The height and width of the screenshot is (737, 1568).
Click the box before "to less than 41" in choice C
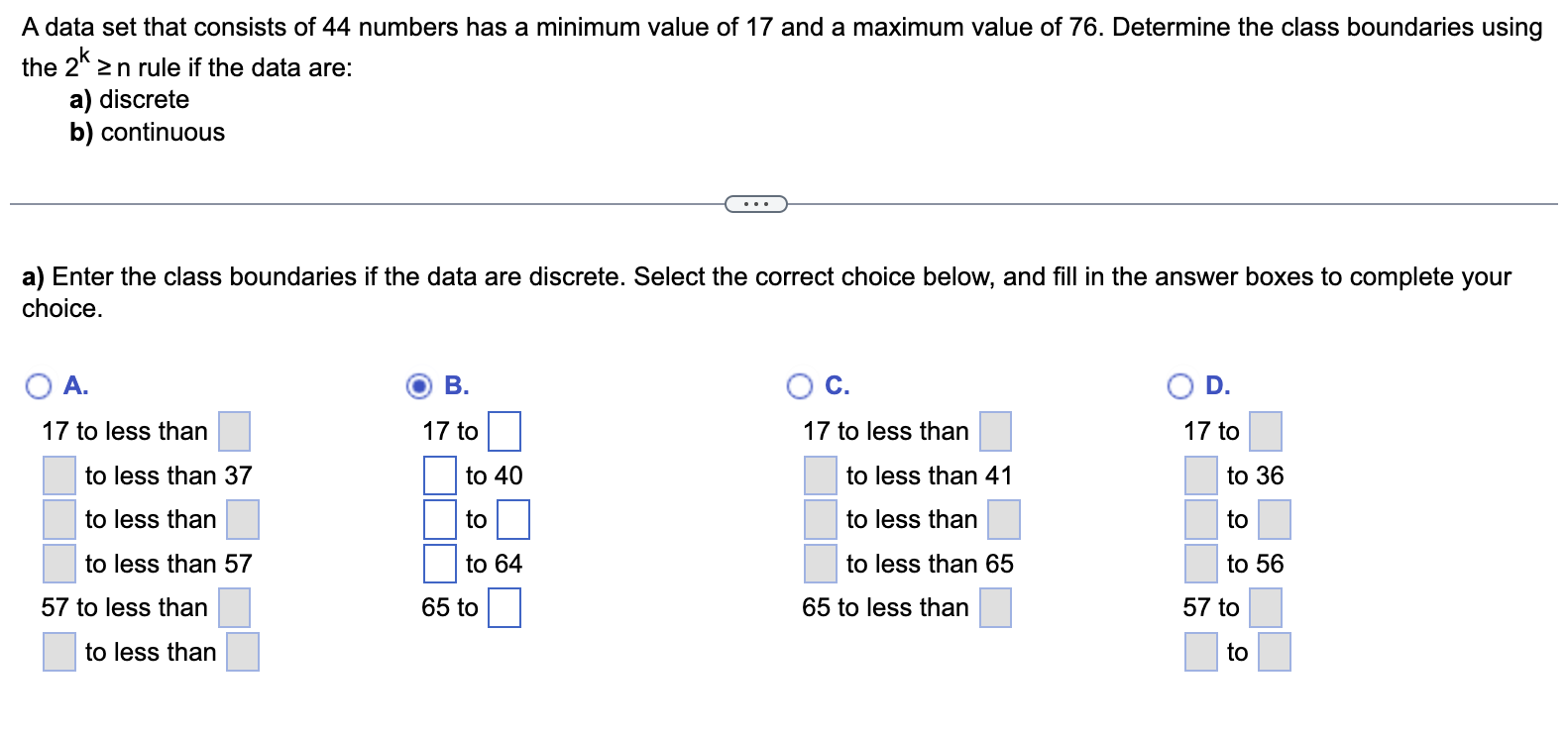pos(819,475)
